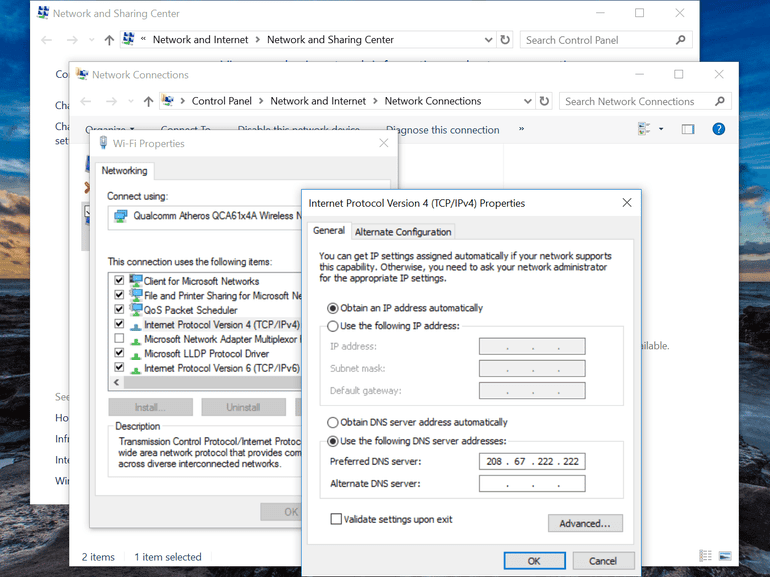The image size is (770, 577).
Task: Check Microsoft Network Adapter Multiplexor Protocol box
Action: 120,339
